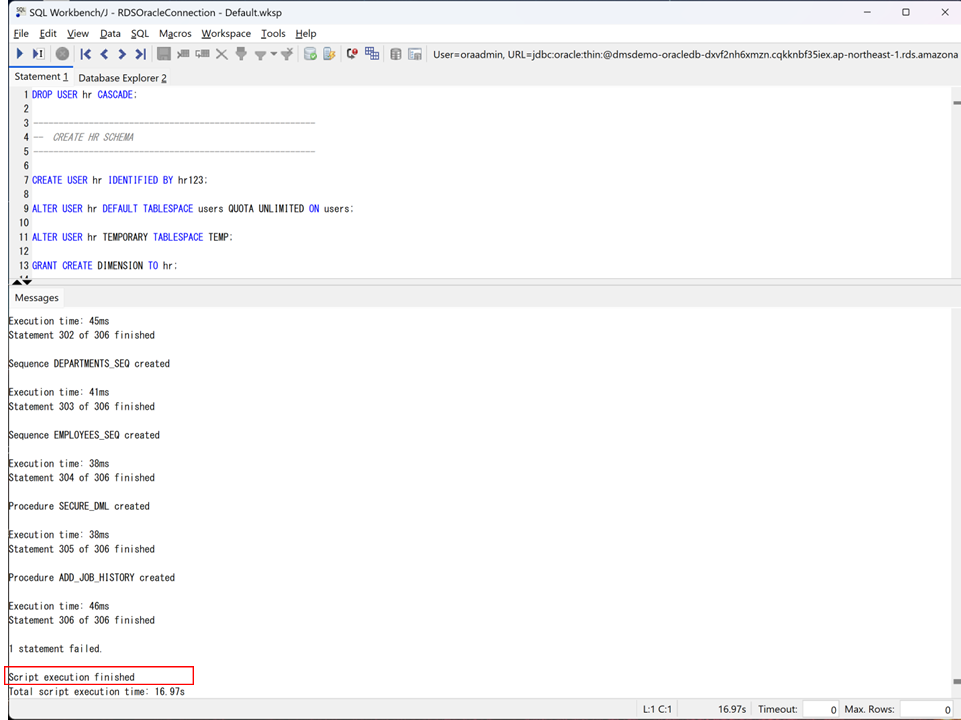Click the '16.97s' status bar value
961x720 pixels.
(732, 709)
